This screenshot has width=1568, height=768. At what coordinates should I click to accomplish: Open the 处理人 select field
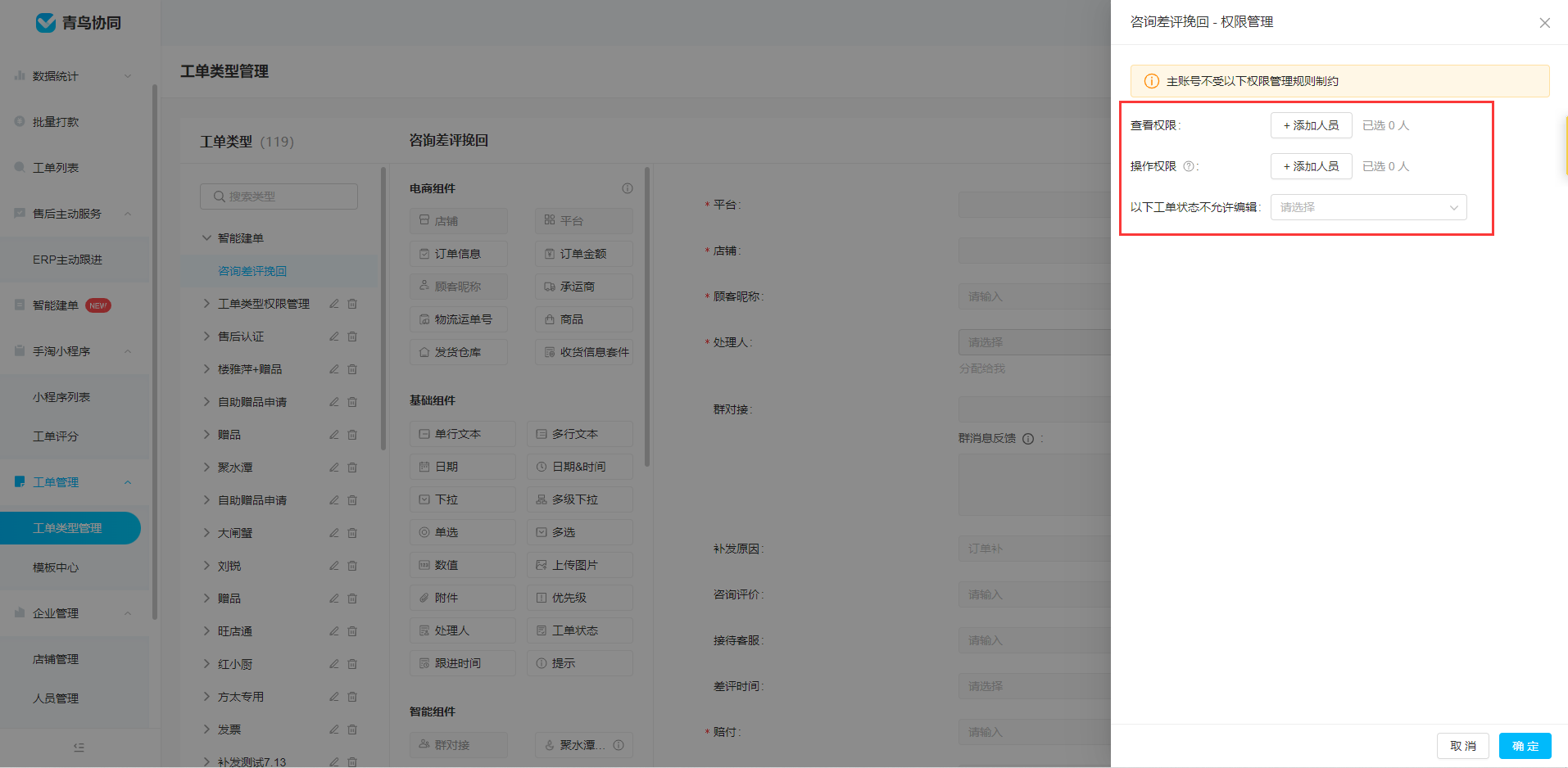pyautogui.click(x=1035, y=342)
